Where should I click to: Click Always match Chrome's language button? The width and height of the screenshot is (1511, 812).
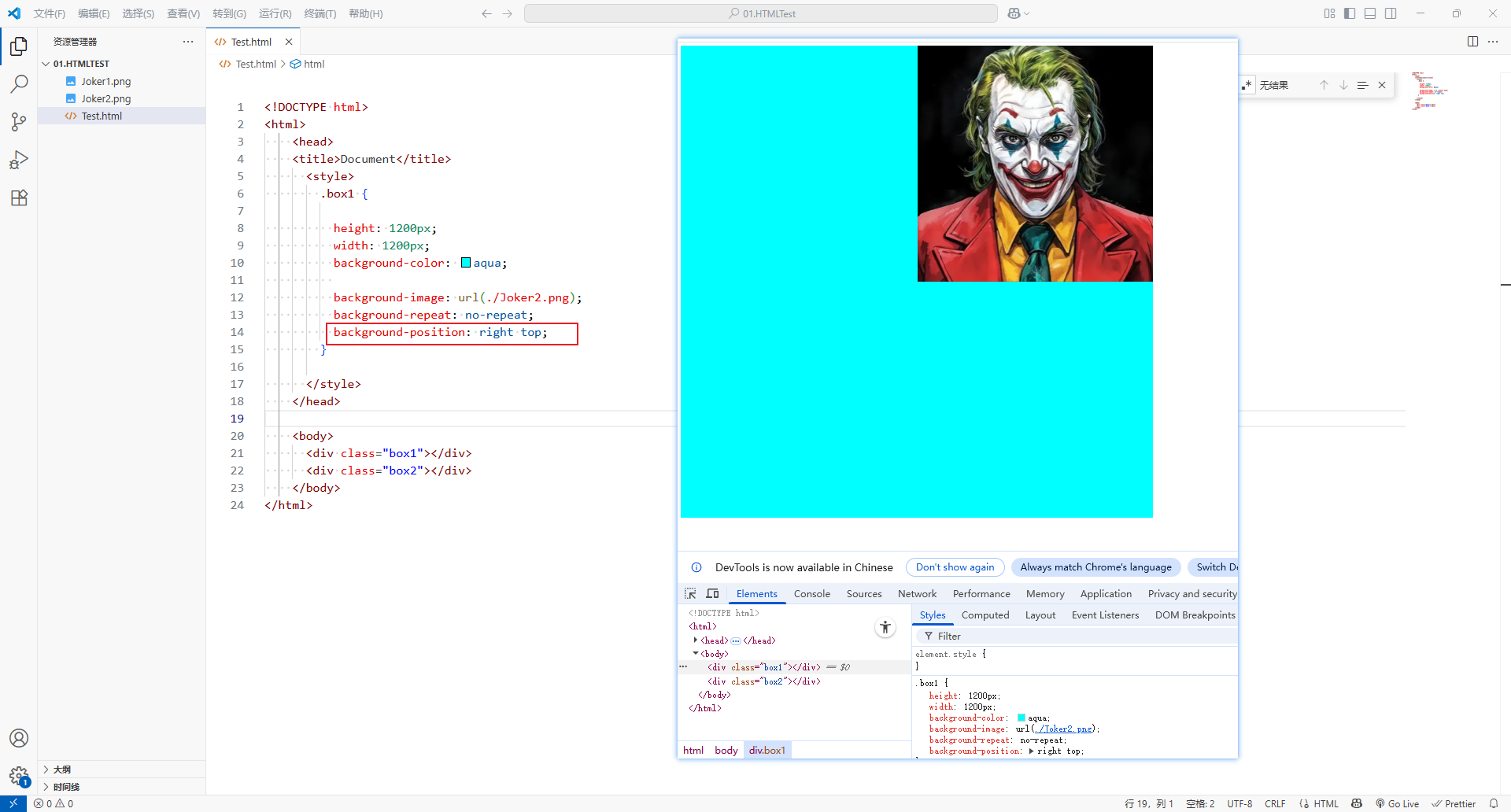tap(1095, 567)
